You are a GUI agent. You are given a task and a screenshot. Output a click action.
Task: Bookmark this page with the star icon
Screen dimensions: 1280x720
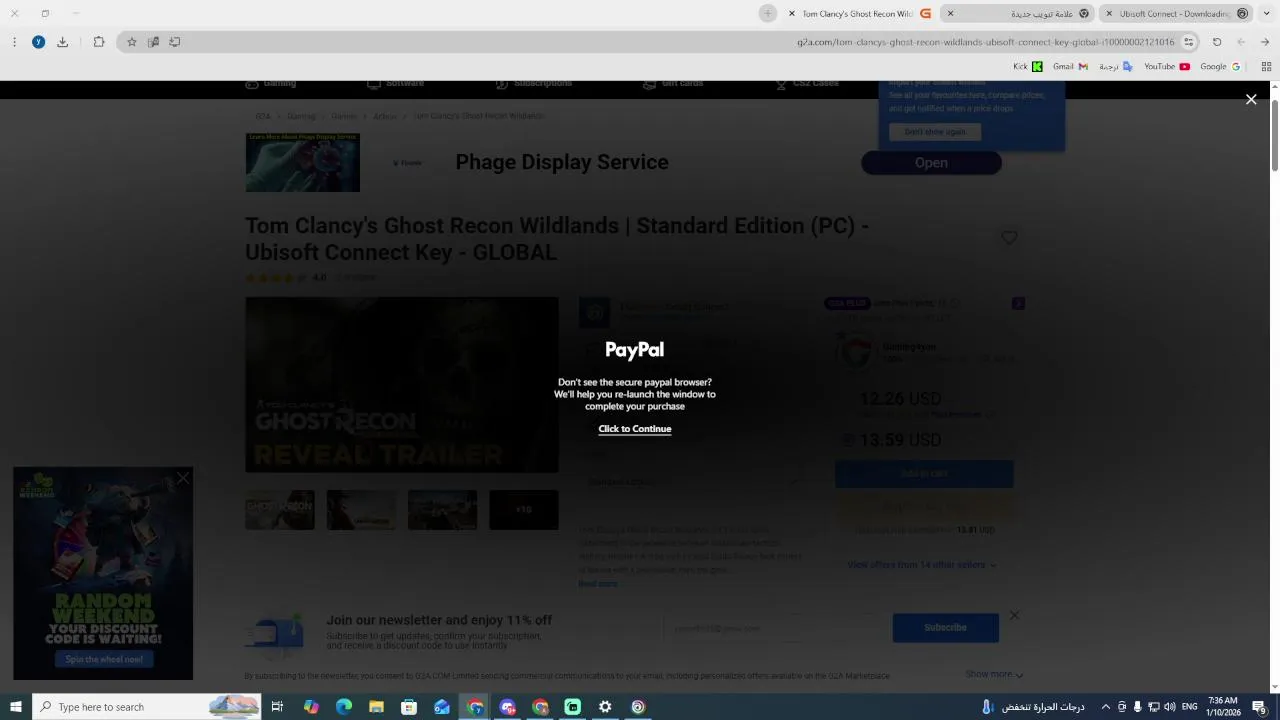point(131,42)
